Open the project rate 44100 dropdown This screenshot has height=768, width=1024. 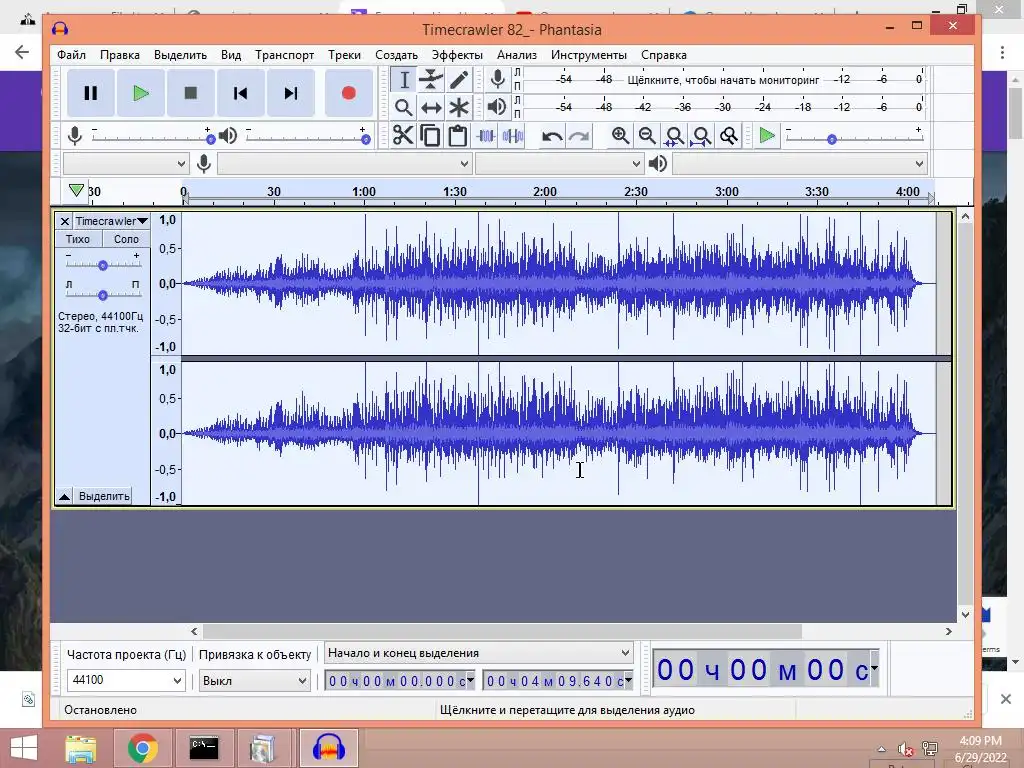[x=126, y=680]
